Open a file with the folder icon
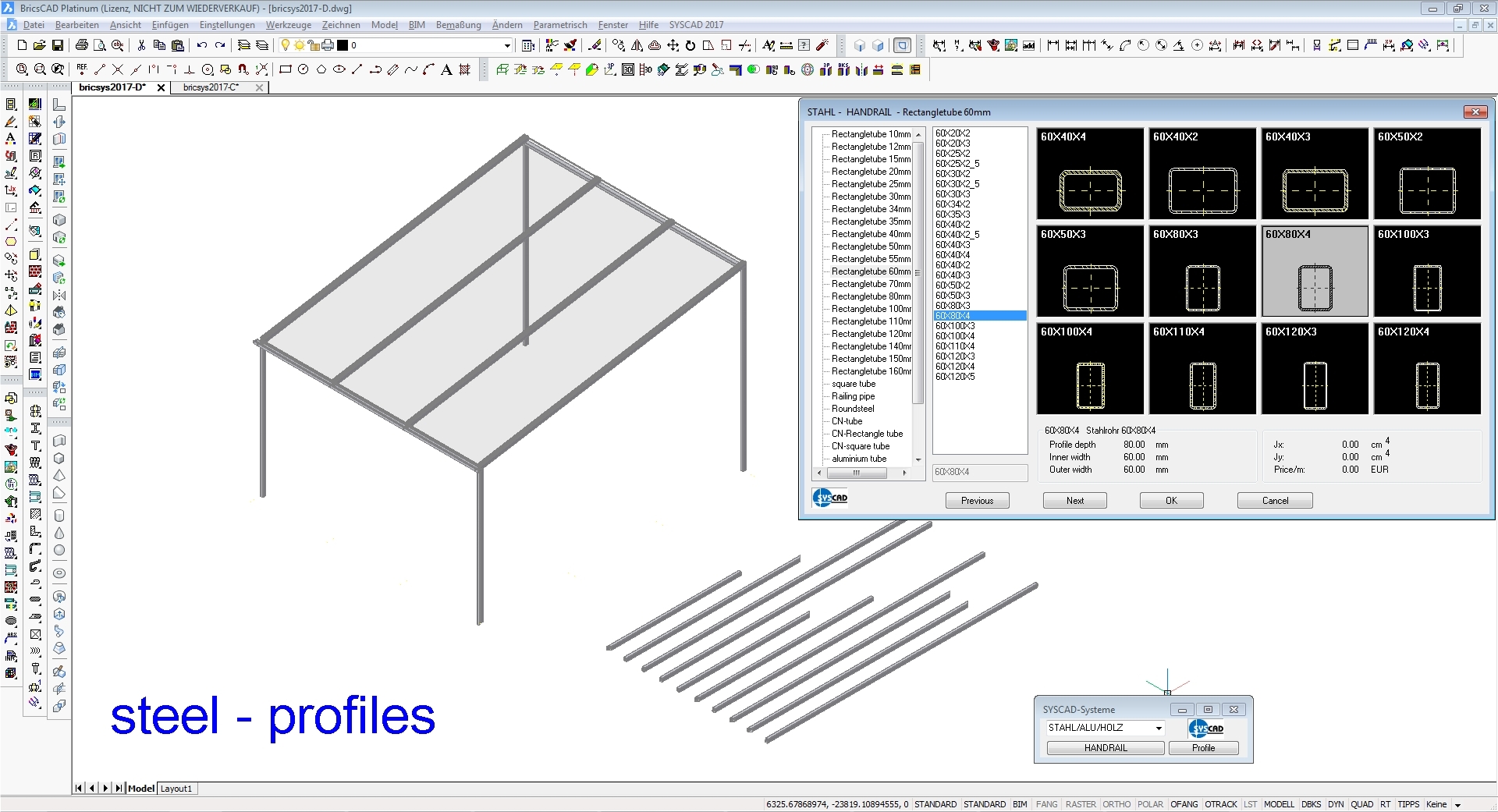The width and height of the screenshot is (1498, 812). [40, 45]
